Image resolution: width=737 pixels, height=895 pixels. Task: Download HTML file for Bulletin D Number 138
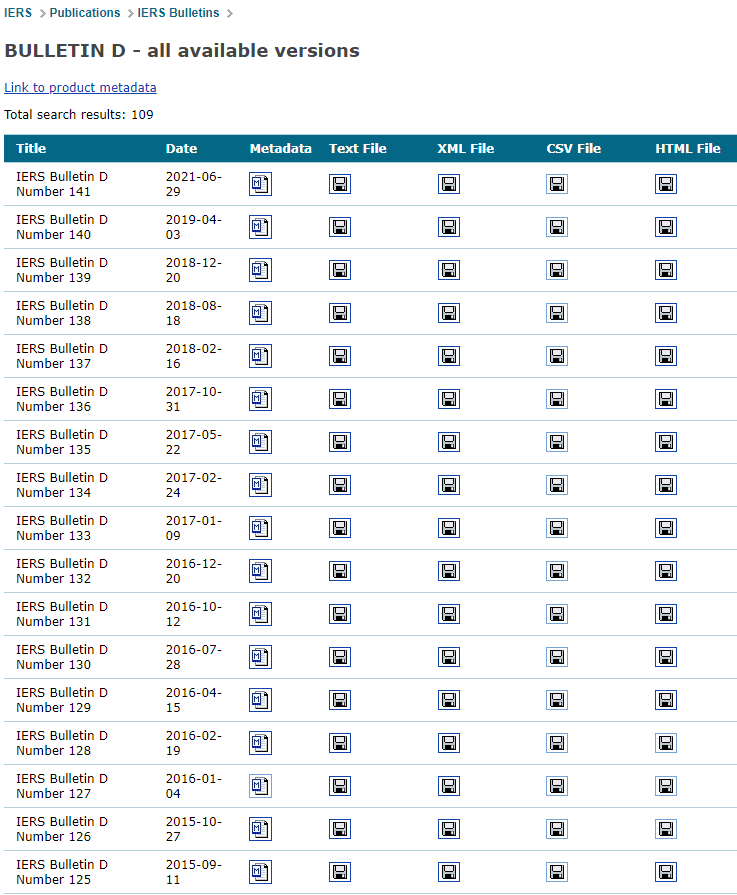pyautogui.click(x=666, y=313)
